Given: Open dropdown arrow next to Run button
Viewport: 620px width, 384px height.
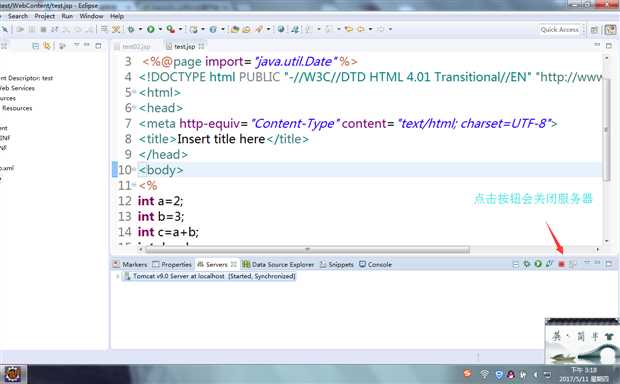Looking at the screenshot, I should coord(160,29).
